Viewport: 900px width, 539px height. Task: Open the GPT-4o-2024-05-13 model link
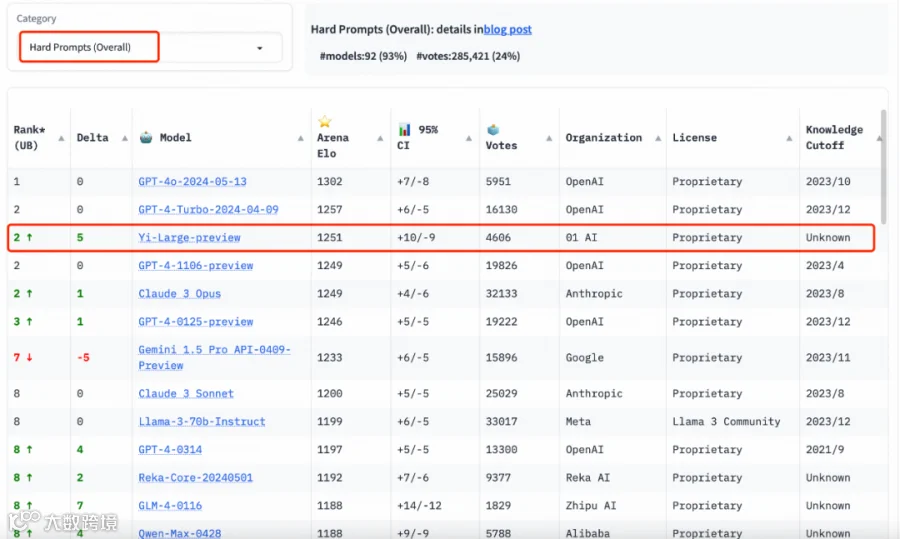point(192,181)
